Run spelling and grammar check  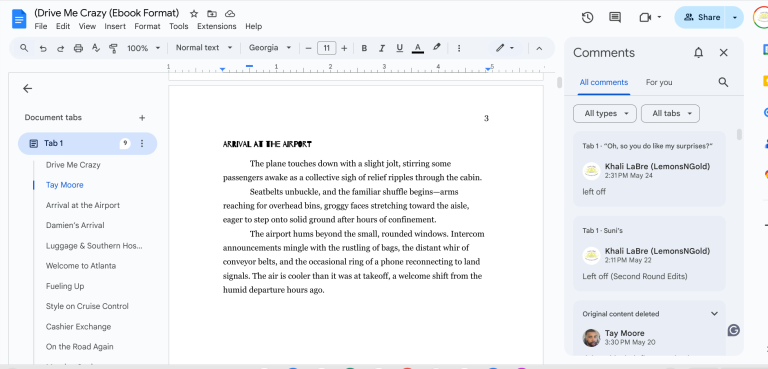pyautogui.click(x=96, y=48)
